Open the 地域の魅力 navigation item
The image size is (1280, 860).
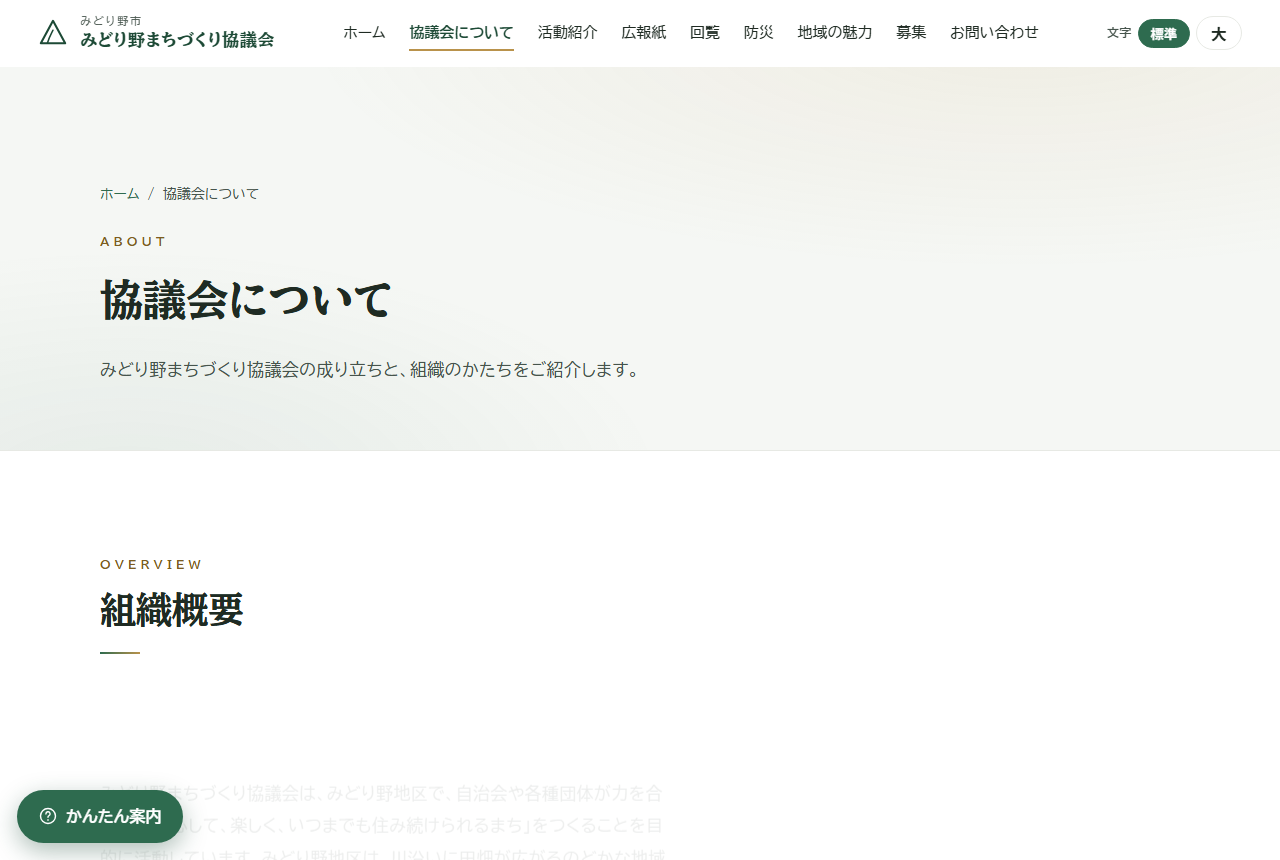(x=835, y=32)
